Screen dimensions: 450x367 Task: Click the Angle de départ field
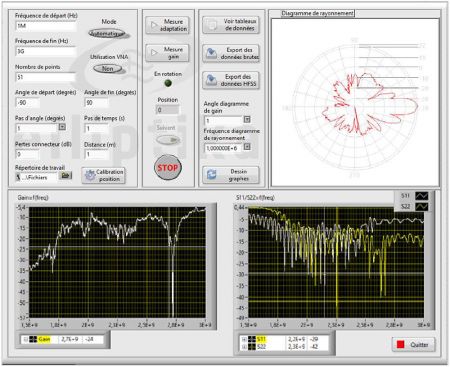[28, 103]
